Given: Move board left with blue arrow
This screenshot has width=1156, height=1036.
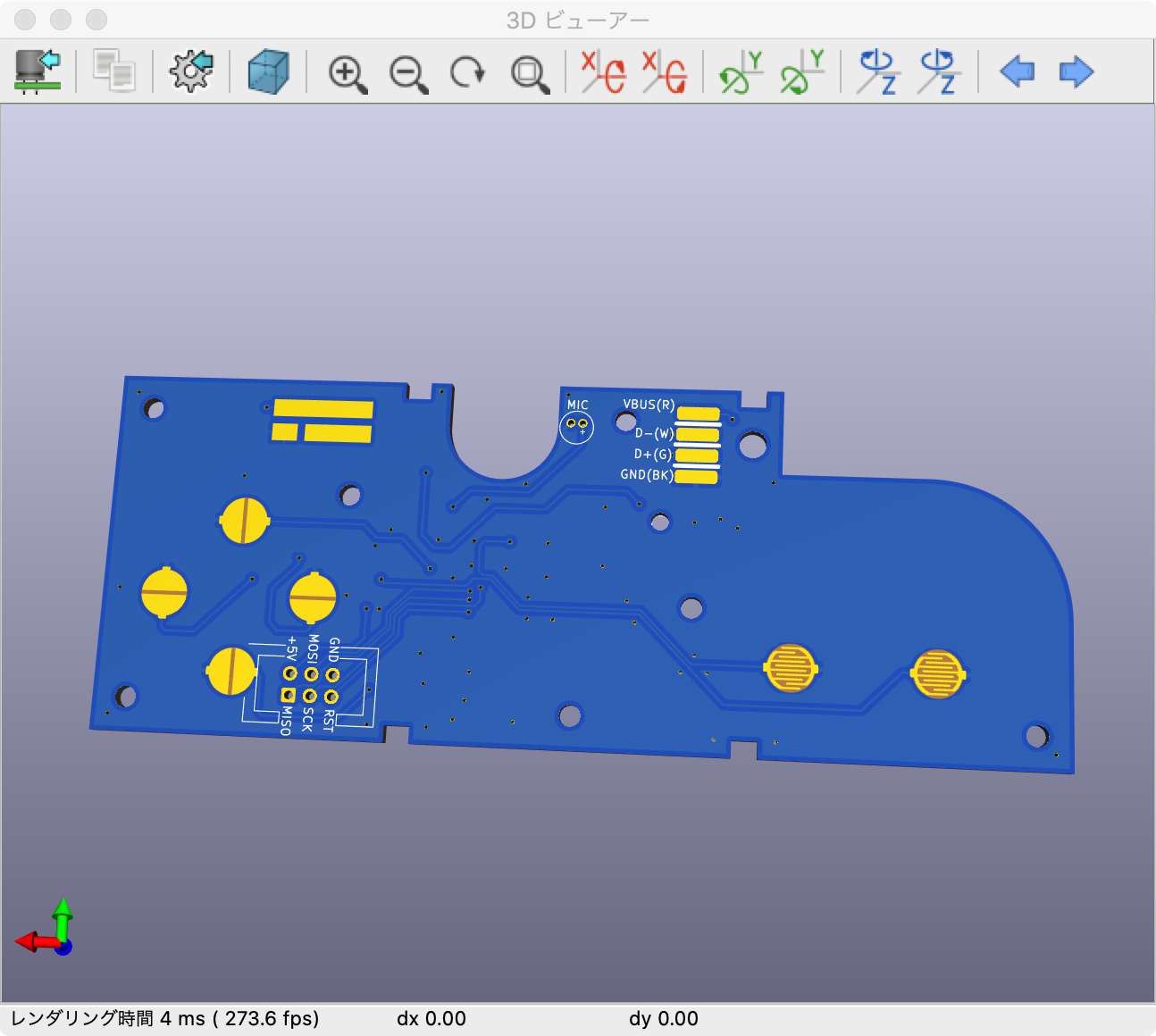Looking at the screenshot, I should 1017,71.
